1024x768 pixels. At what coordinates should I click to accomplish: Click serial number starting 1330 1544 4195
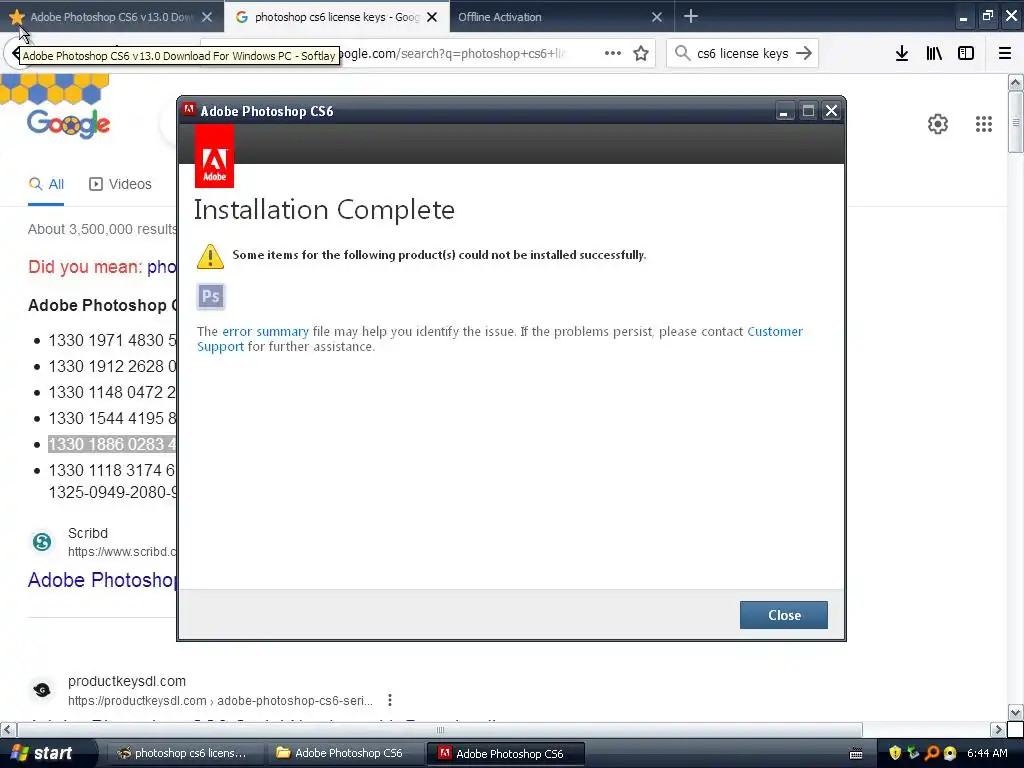(112, 419)
